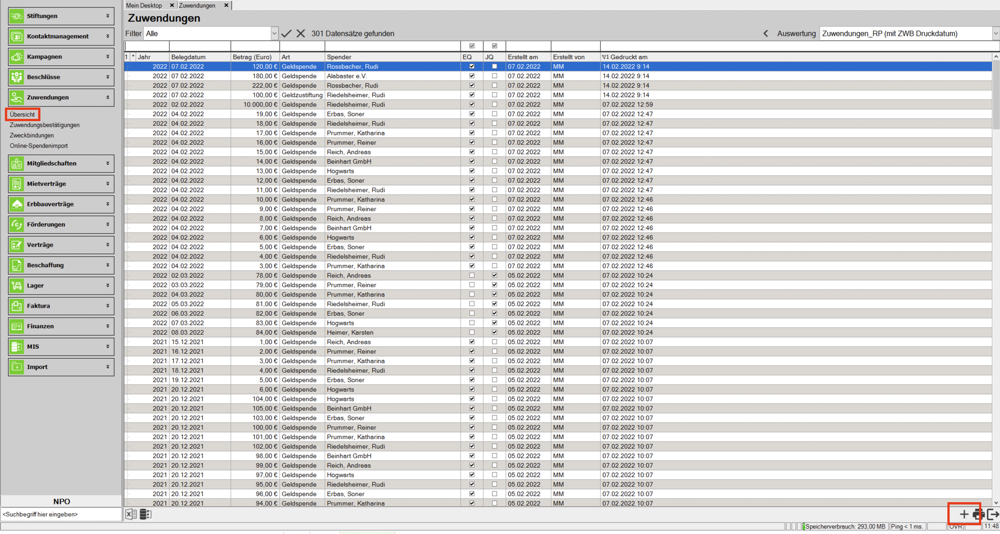
Task: Toggle the EQ column header filter checkbox
Action: (x=472, y=46)
